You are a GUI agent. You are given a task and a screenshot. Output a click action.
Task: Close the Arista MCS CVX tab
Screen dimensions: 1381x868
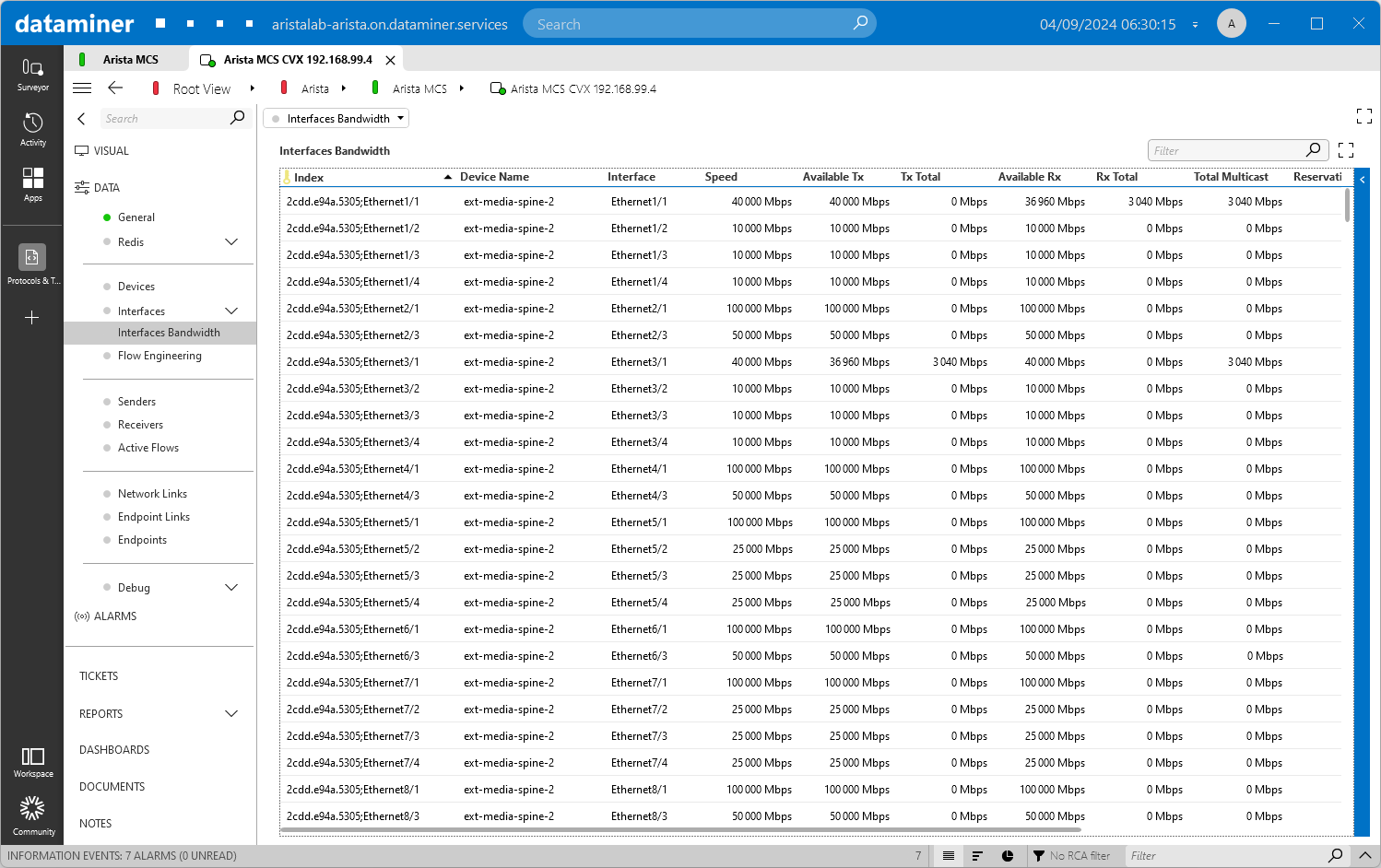[390, 60]
